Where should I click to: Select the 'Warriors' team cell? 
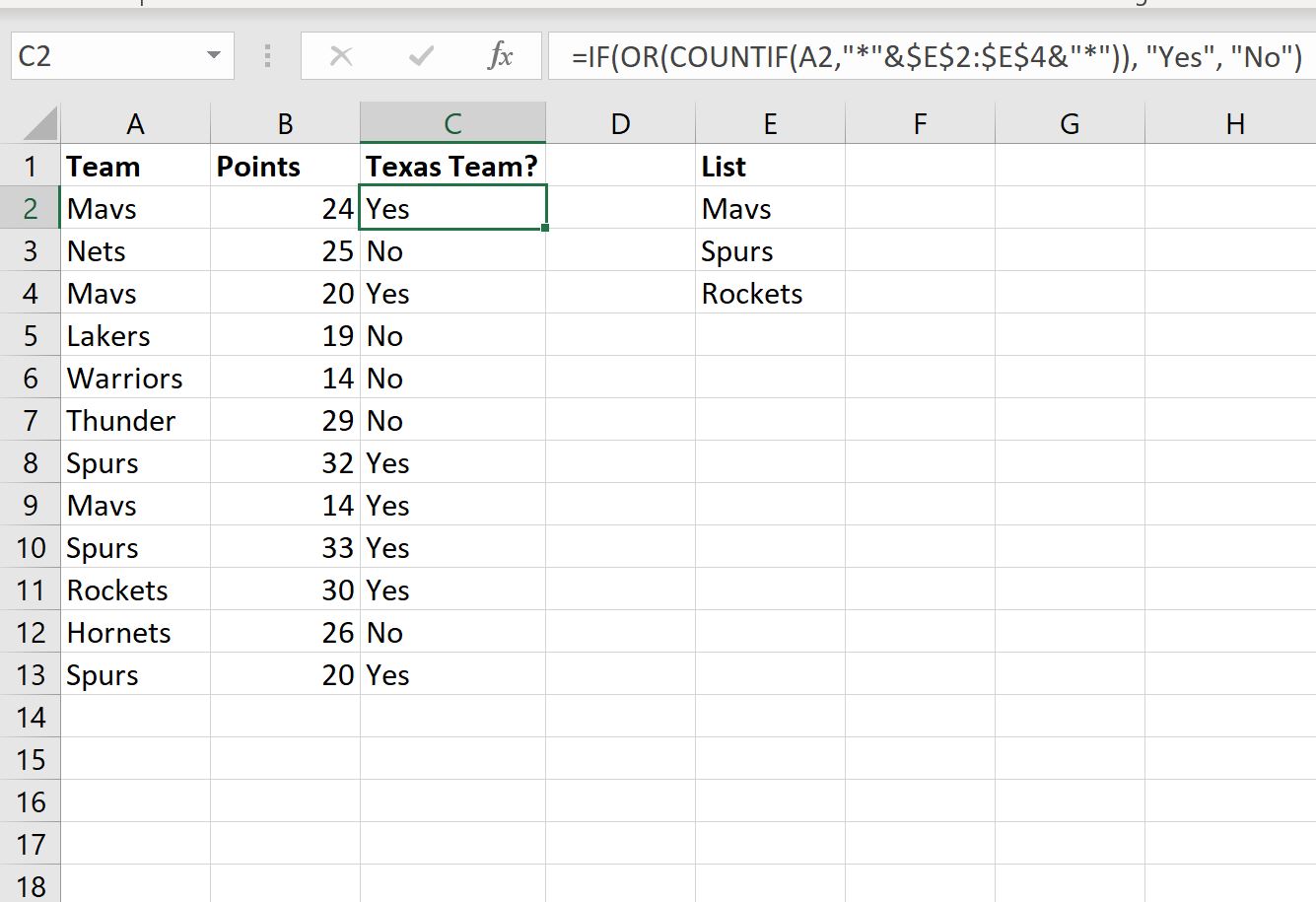135,378
